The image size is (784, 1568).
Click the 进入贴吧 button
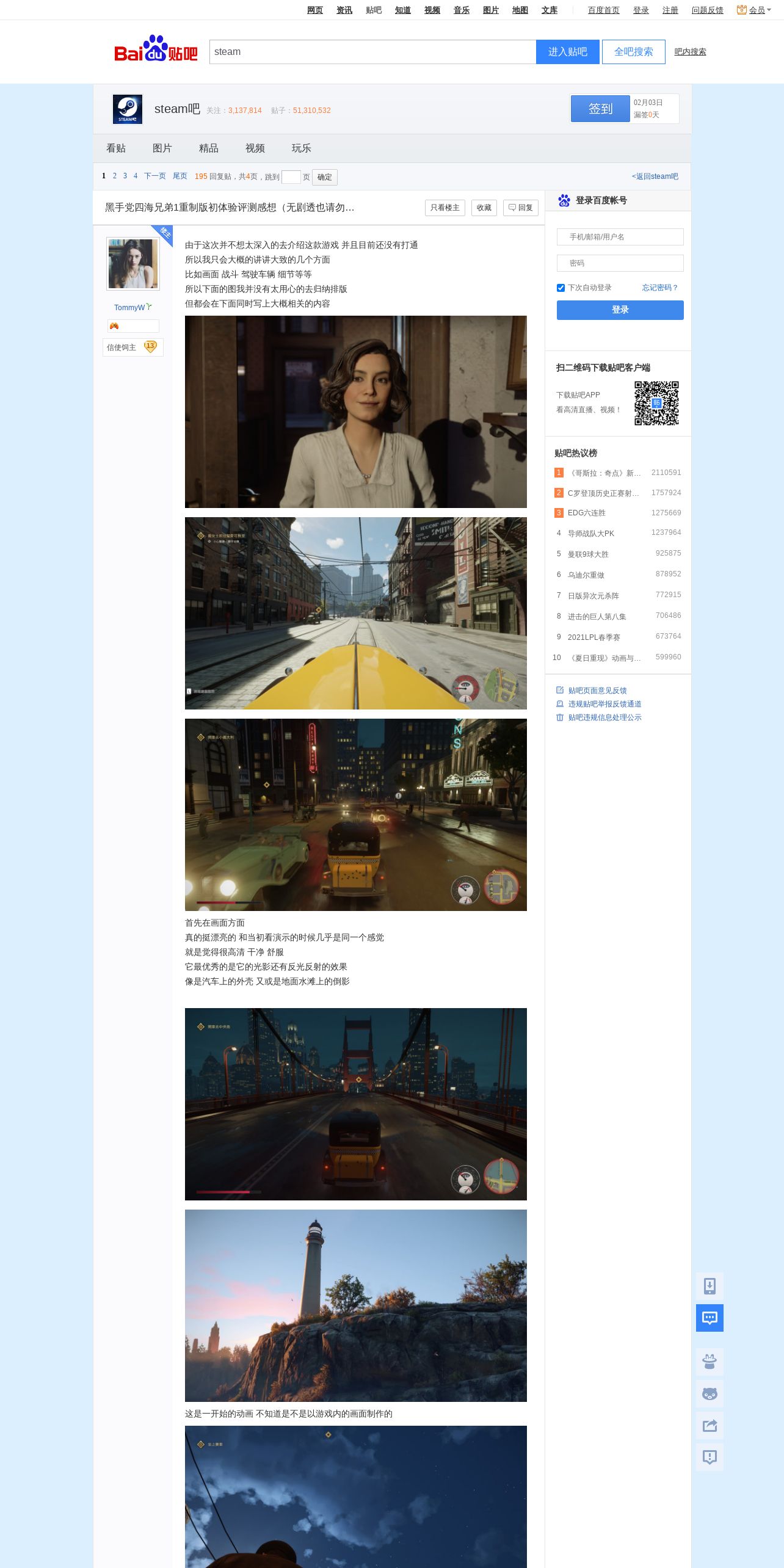coord(568,52)
